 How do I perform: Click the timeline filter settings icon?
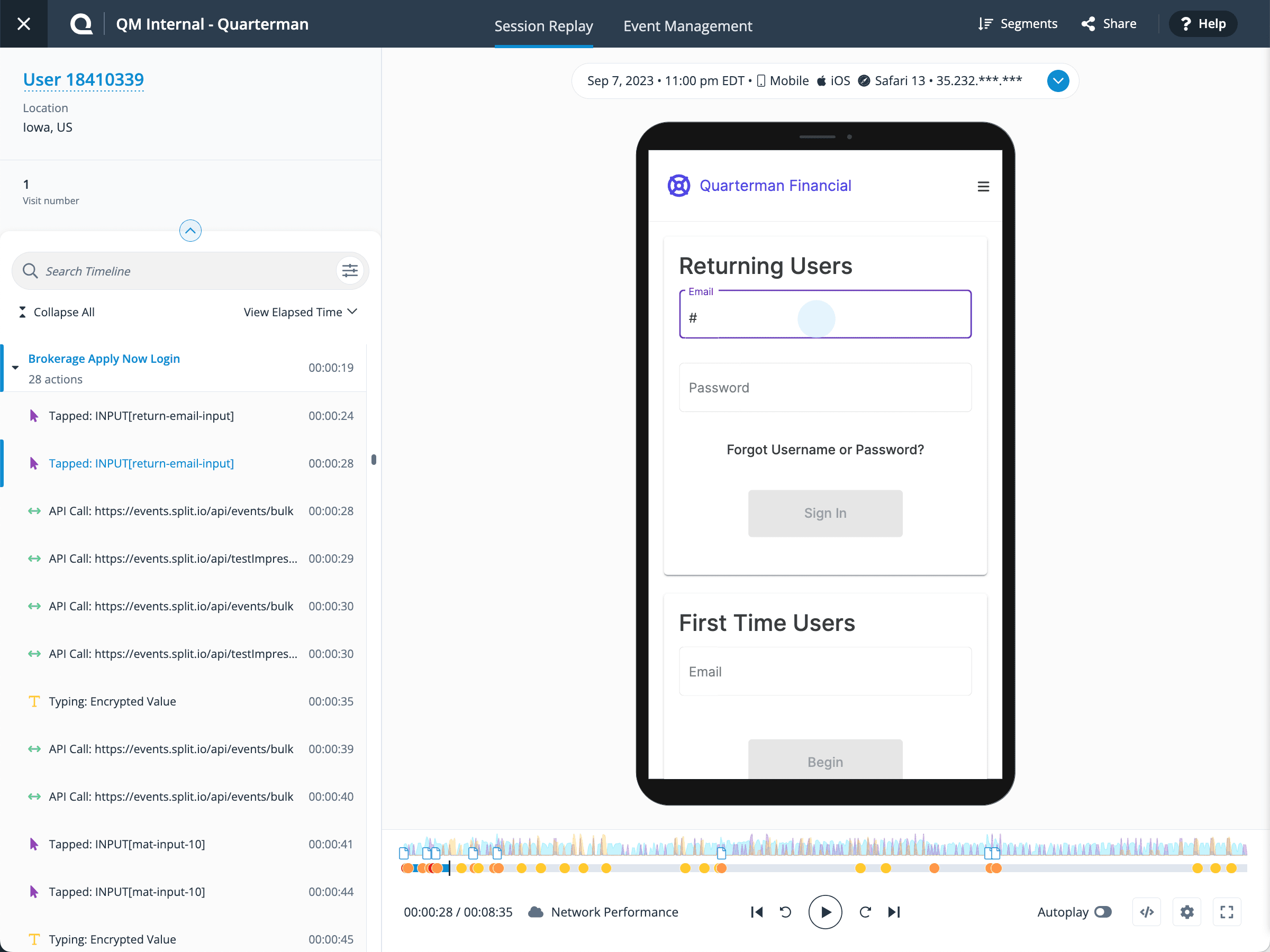(350, 271)
